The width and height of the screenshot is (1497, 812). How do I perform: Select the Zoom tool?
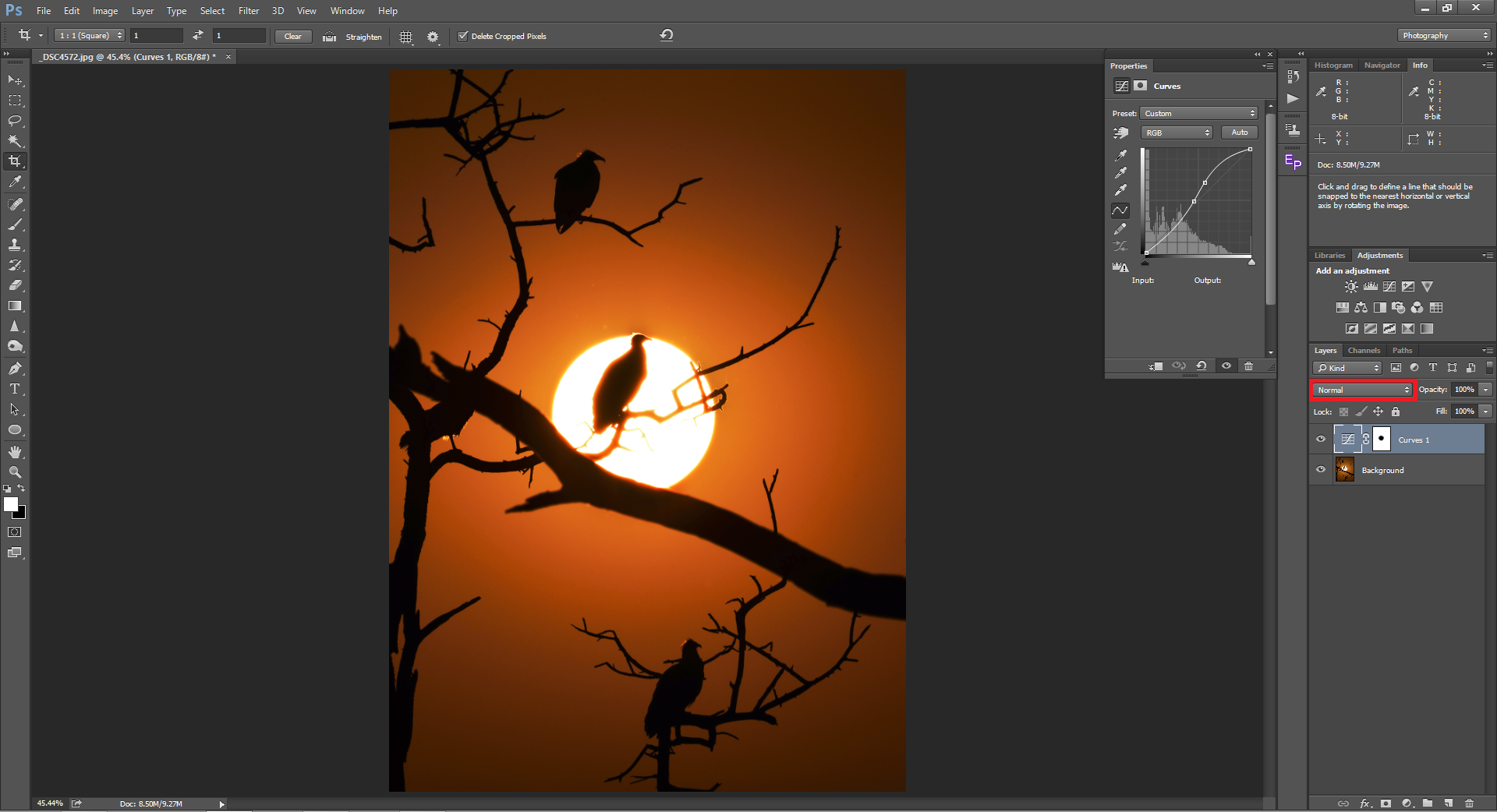[x=15, y=472]
